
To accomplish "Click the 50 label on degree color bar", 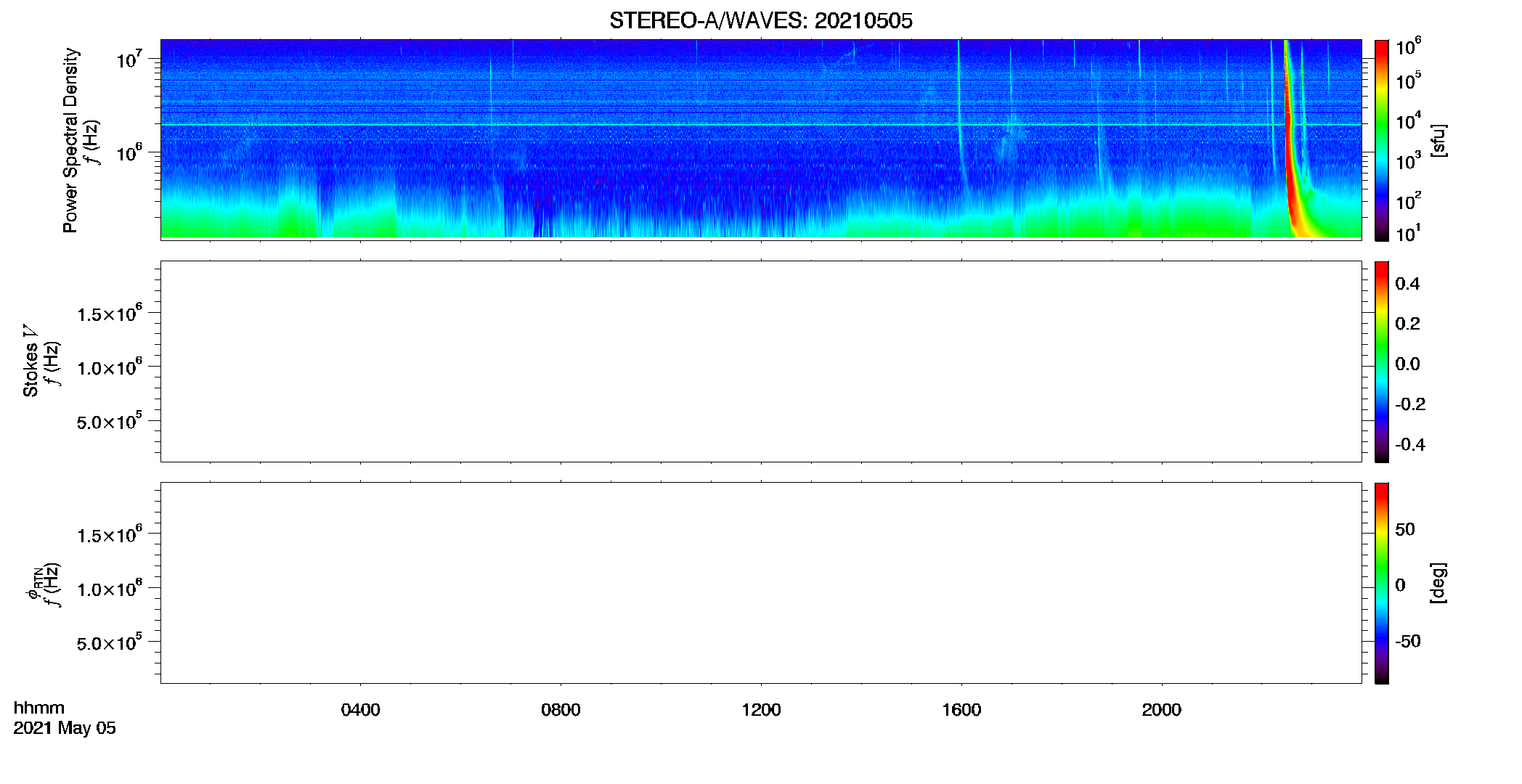I will click(1404, 530).
